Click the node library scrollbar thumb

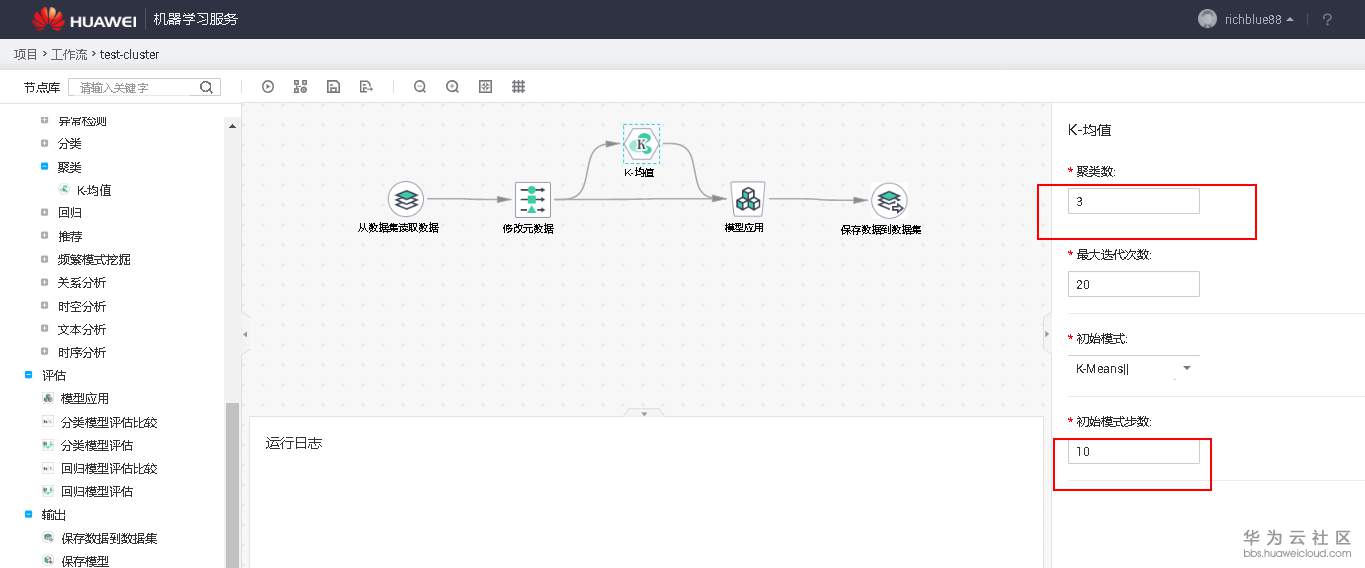click(232, 485)
